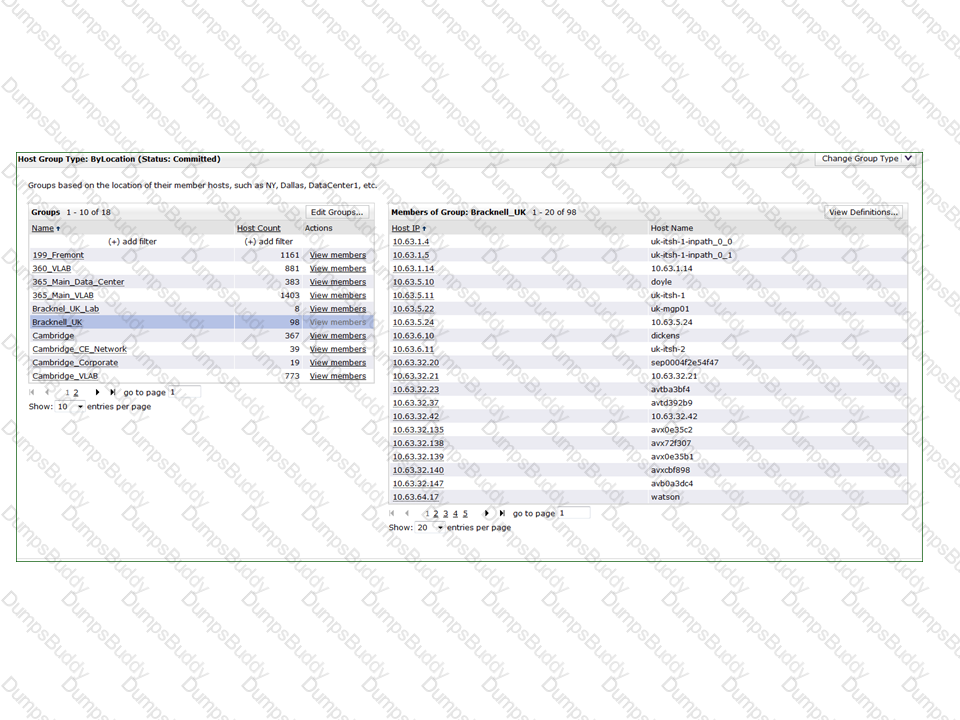Screen dimensions: 960x720
Task: Sort members by Host IP column
Action: 406,228
